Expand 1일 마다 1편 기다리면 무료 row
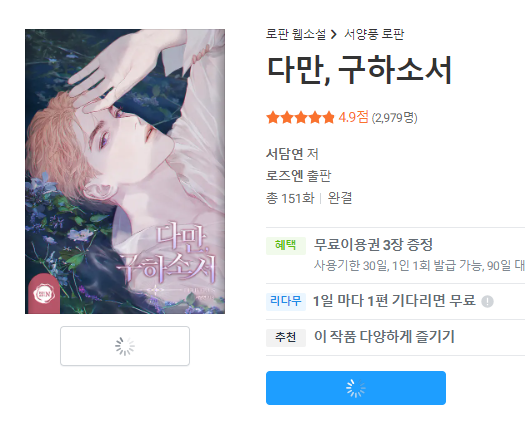The width and height of the screenshot is (525, 425). coord(395,301)
